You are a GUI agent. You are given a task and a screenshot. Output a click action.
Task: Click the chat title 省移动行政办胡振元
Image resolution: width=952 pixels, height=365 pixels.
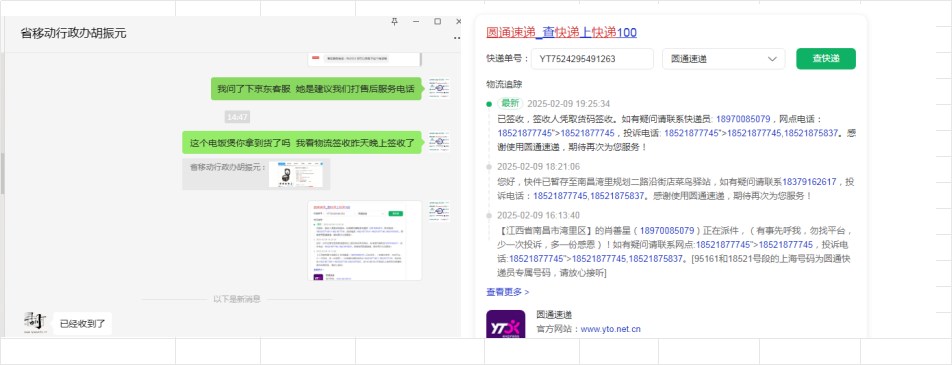click(73, 33)
